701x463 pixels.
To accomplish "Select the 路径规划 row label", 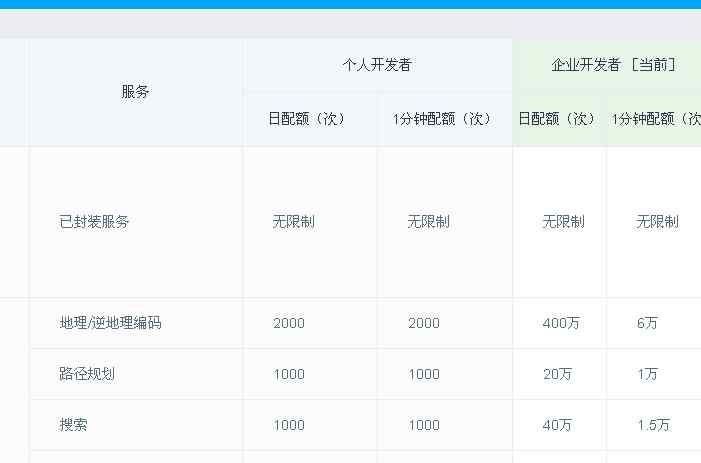I will (87, 374).
